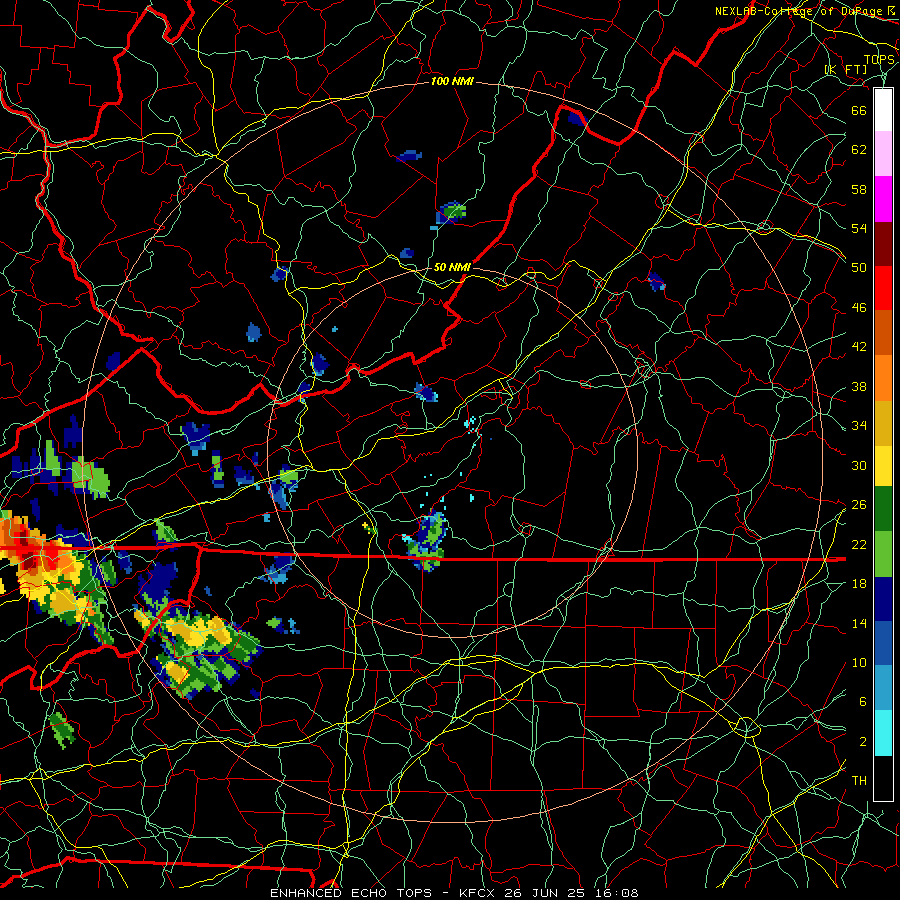Pick the yellow legend swatch
This screenshot has height=900, width=900.
click(x=883, y=466)
